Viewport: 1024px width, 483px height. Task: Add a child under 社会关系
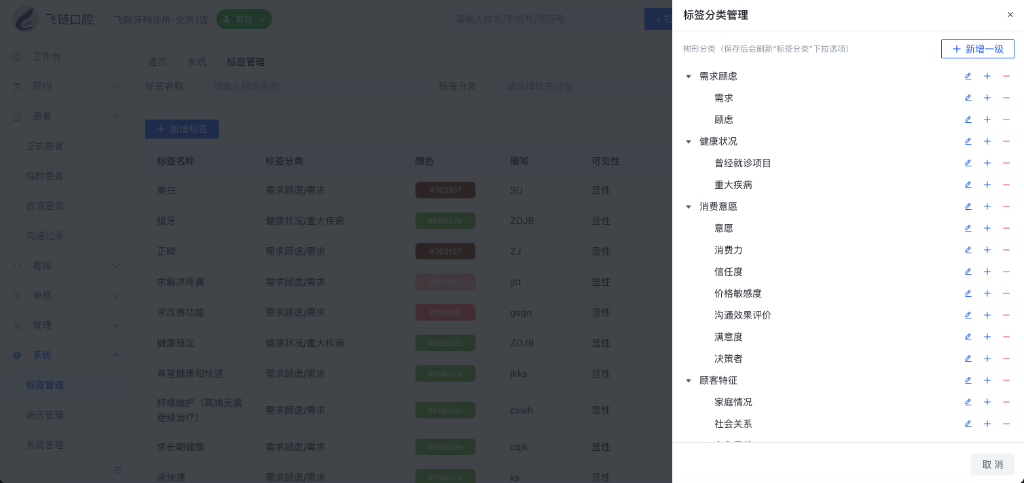click(x=987, y=424)
